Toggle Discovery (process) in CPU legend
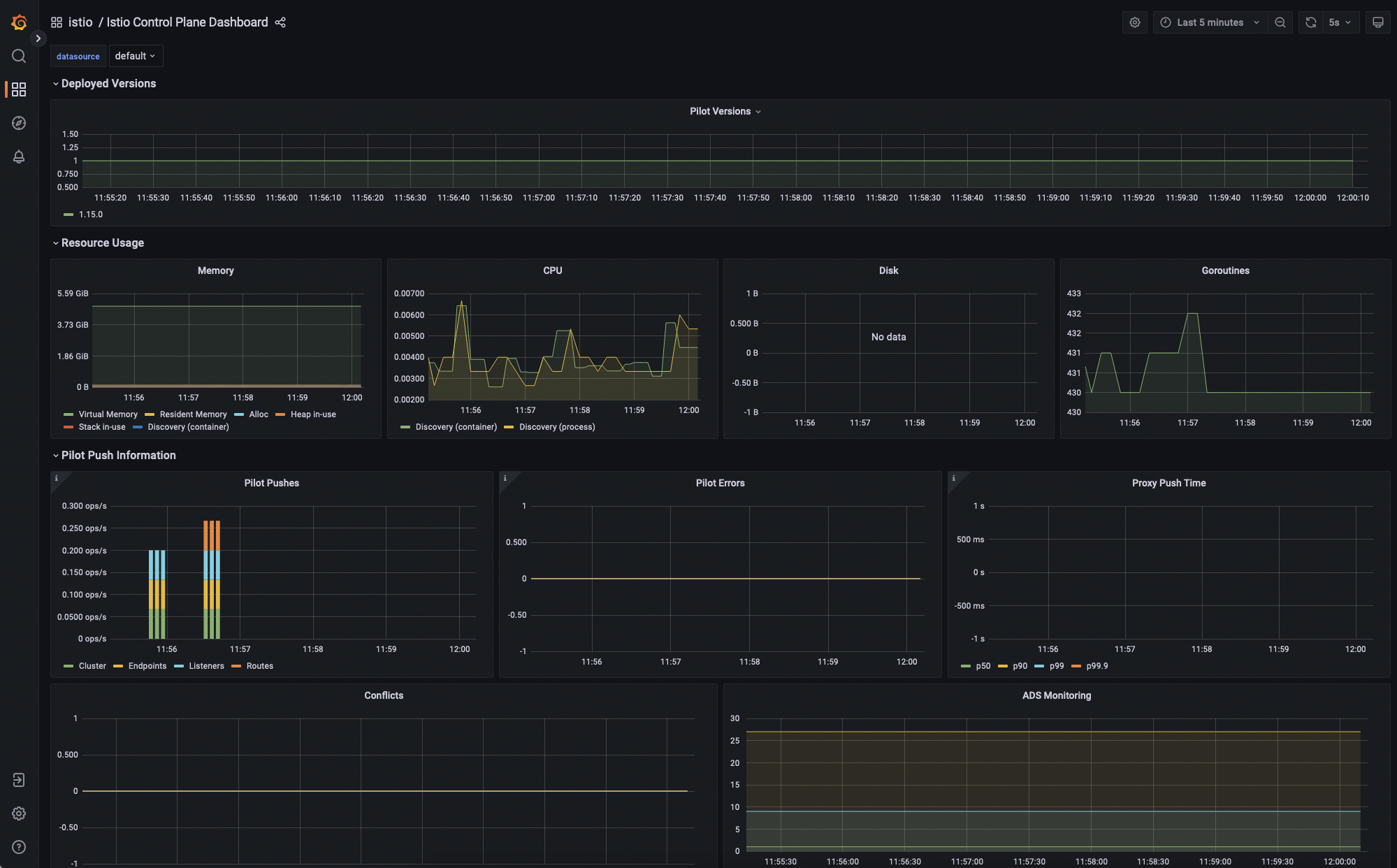Screen dimensions: 1397x868 (x=557, y=427)
